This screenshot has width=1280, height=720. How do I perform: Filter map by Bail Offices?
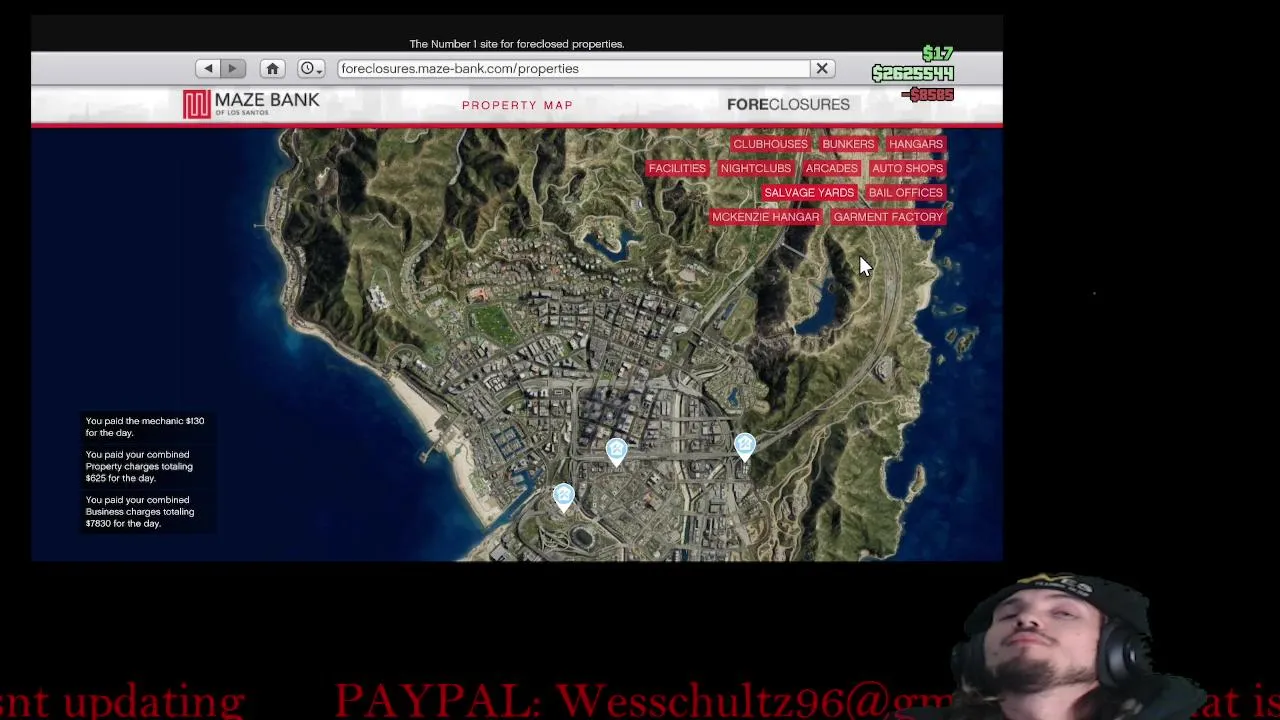click(x=906, y=192)
